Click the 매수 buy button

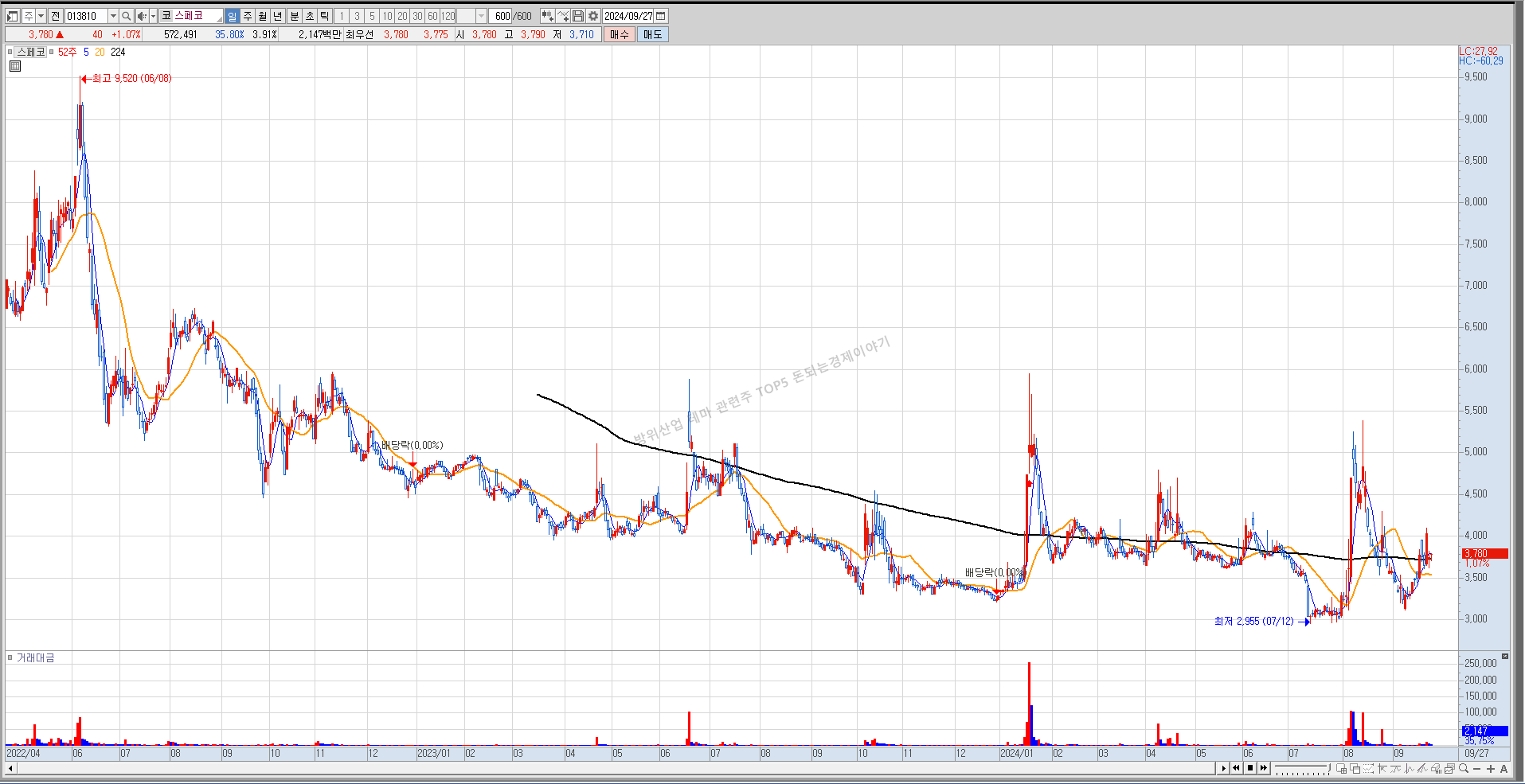[x=620, y=34]
